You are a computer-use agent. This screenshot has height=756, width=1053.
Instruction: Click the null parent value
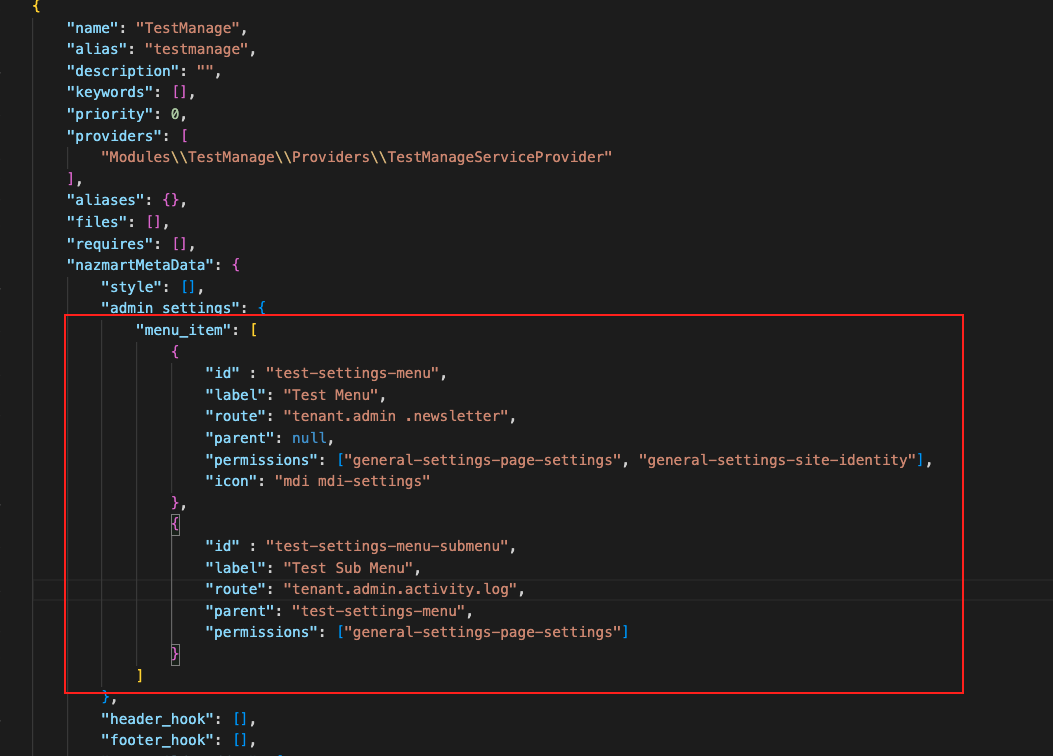coord(309,437)
